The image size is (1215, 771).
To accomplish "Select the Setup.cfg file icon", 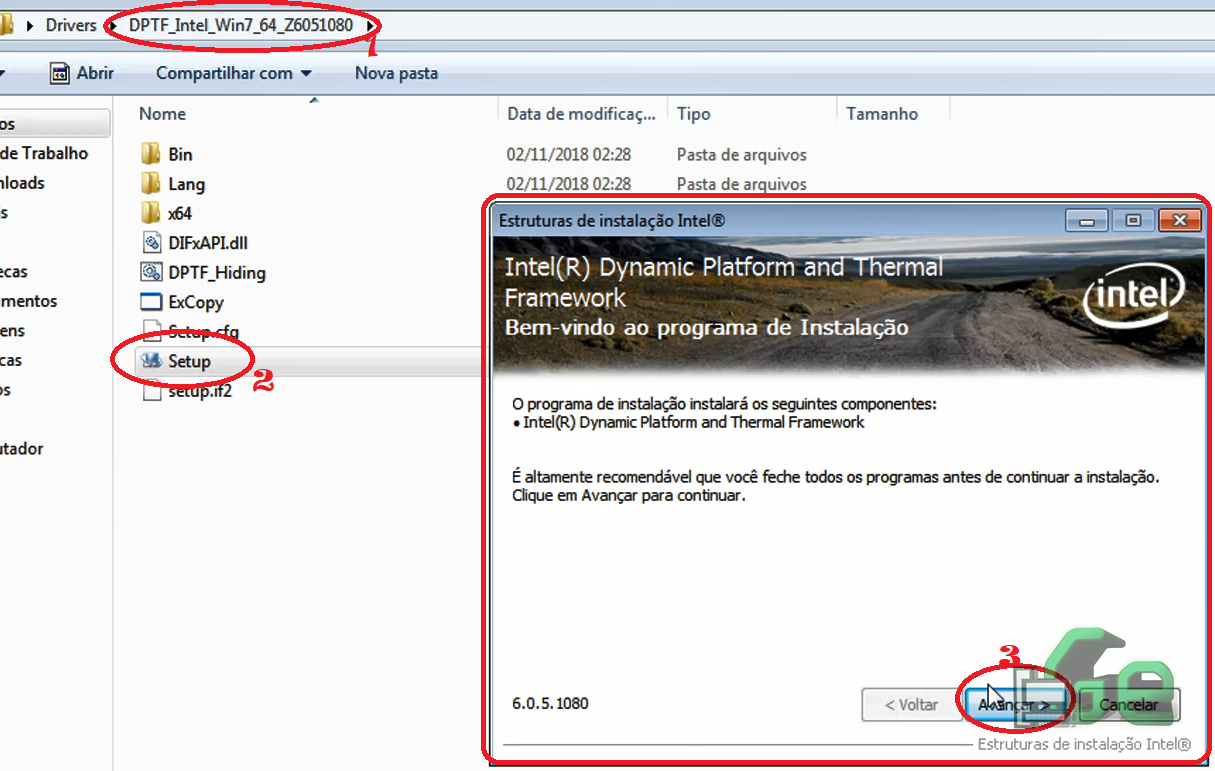I will pos(151,331).
